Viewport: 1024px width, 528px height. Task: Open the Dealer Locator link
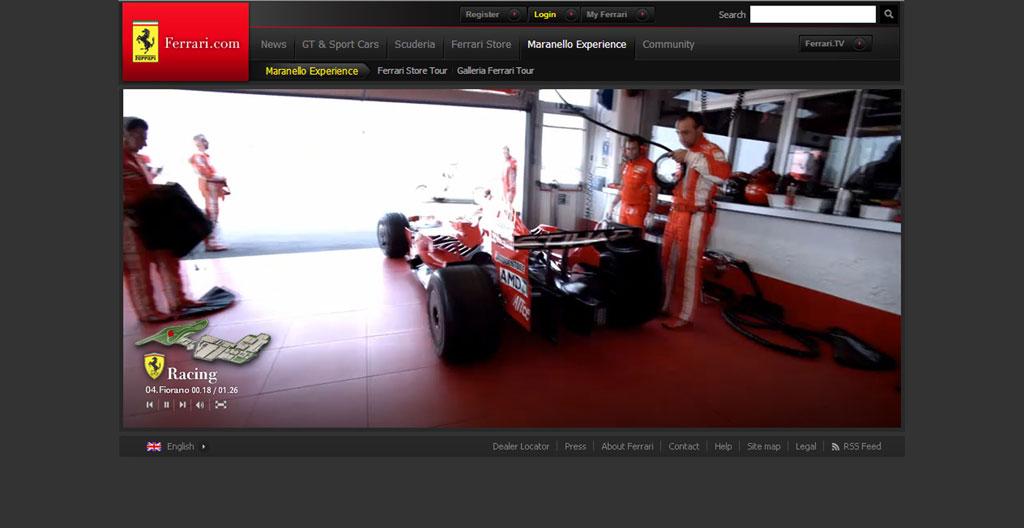tap(521, 447)
